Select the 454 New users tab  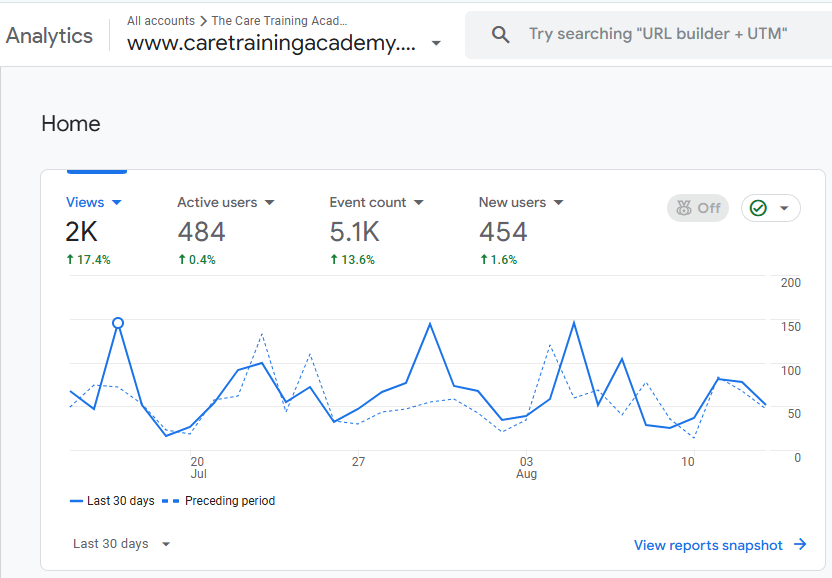click(502, 232)
